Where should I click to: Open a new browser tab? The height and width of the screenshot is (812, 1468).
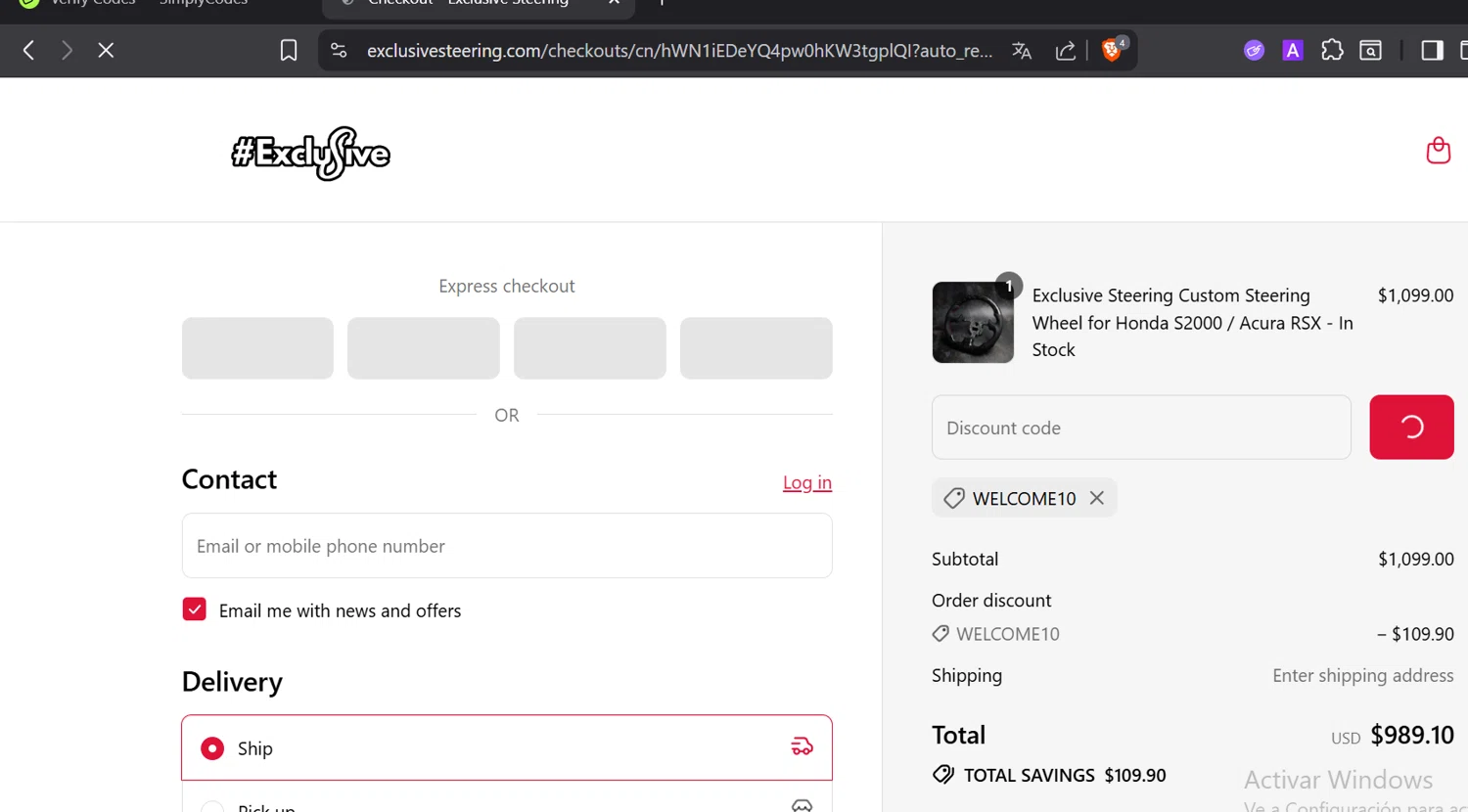tap(662, 3)
